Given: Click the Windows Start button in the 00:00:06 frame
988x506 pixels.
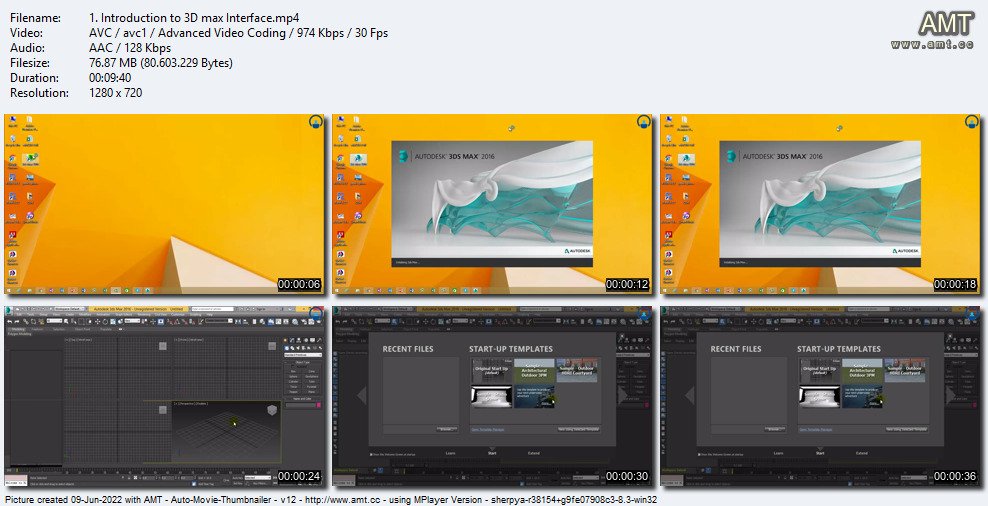Looking at the screenshot, I should 8,290.
